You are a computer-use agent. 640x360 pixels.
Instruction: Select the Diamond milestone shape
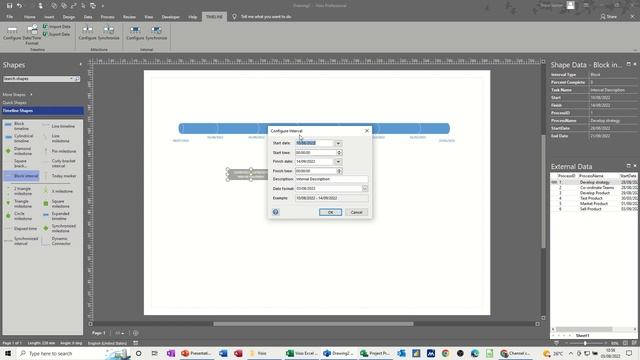[x=19, y=151]
